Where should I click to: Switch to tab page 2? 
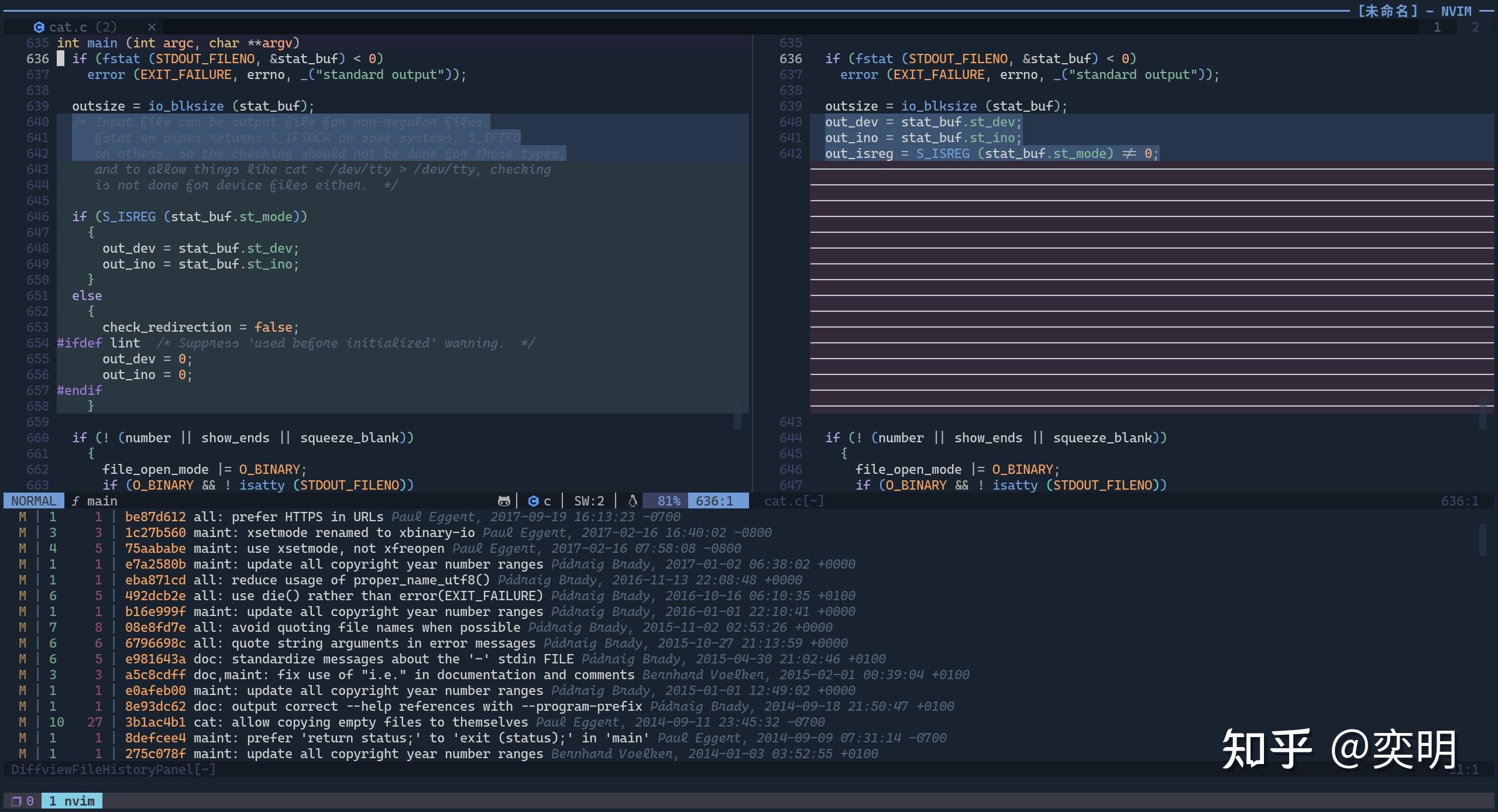(x=1475, y=27)
